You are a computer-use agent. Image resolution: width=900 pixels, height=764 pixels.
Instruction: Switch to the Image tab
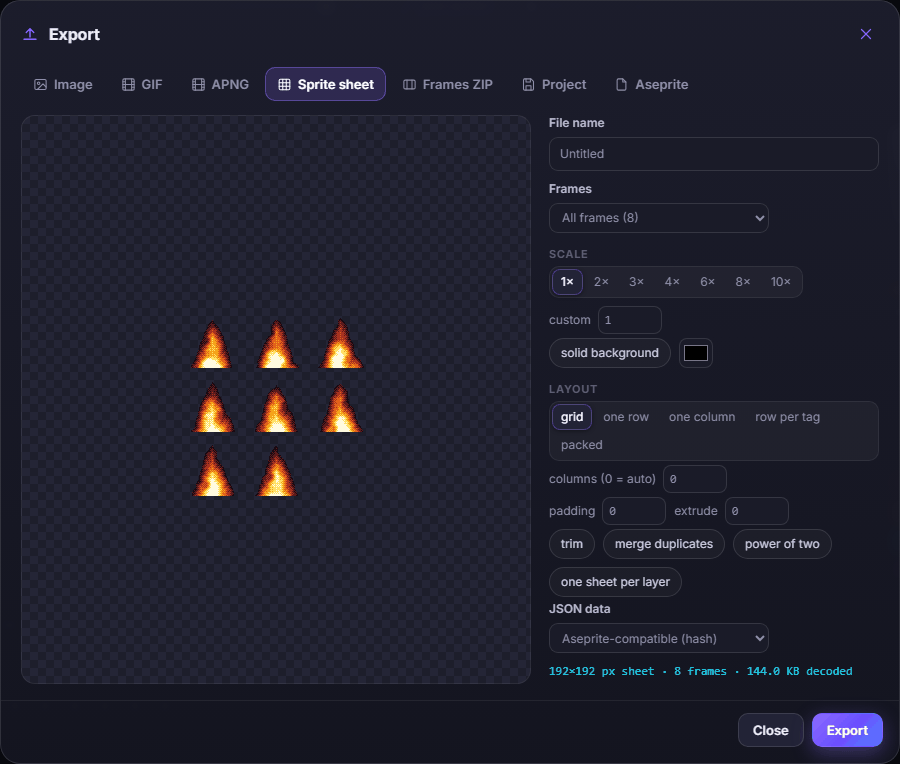coord(63,84)
